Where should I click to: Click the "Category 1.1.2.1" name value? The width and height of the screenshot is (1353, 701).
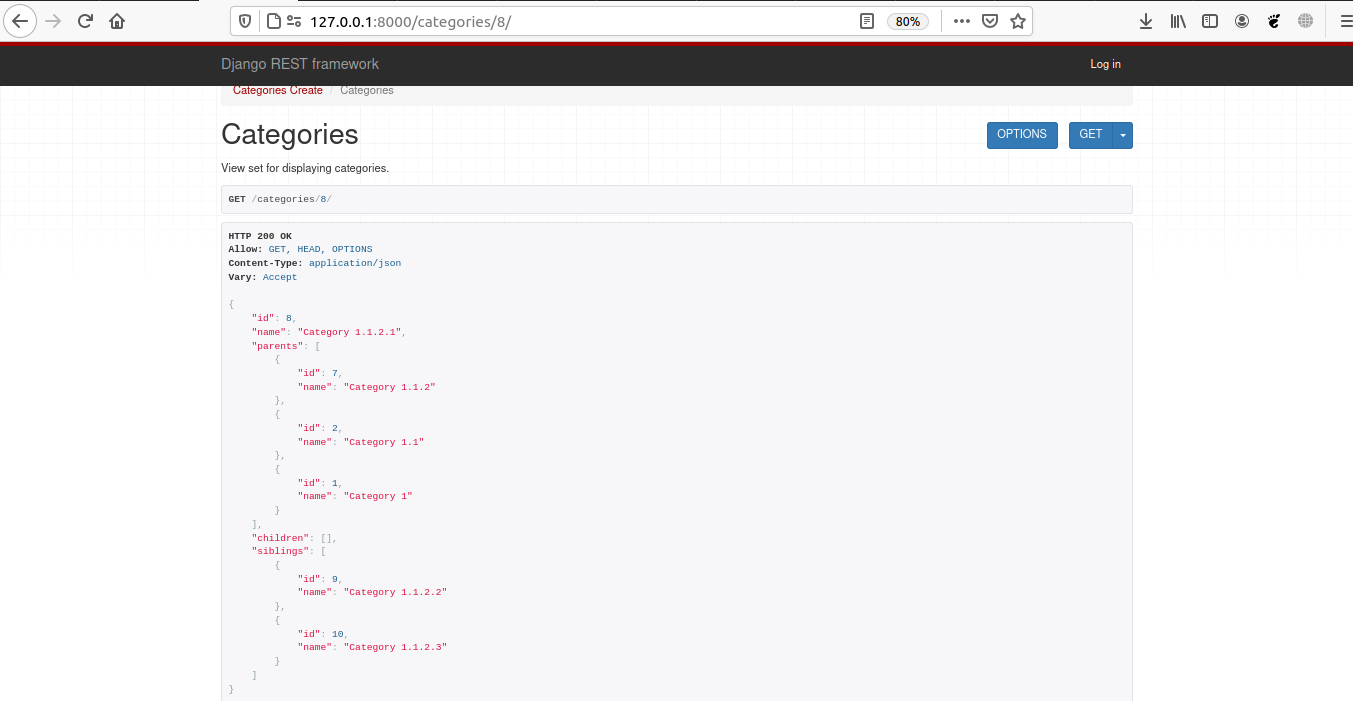(349, 332)
